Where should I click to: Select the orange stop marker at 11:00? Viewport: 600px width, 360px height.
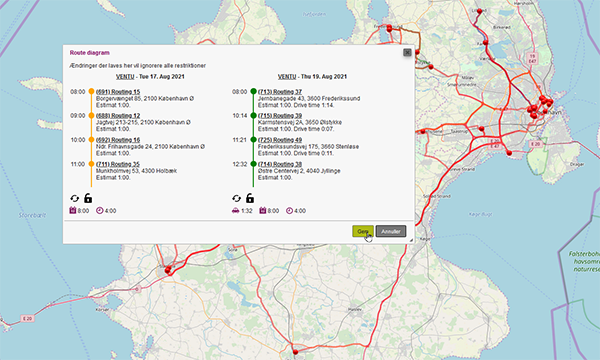tap(91, 164)
